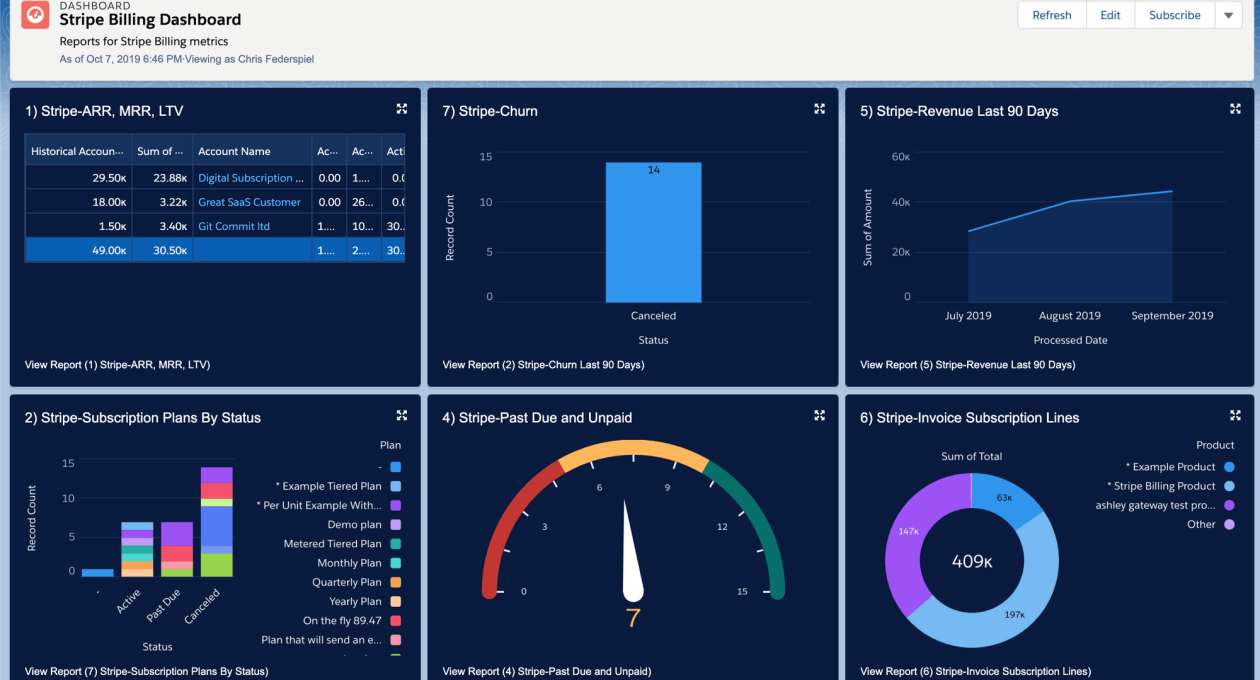Click the 63k donut segment
The width and height of the screenshot is (1260, 680).
(x=1005, y=497)
